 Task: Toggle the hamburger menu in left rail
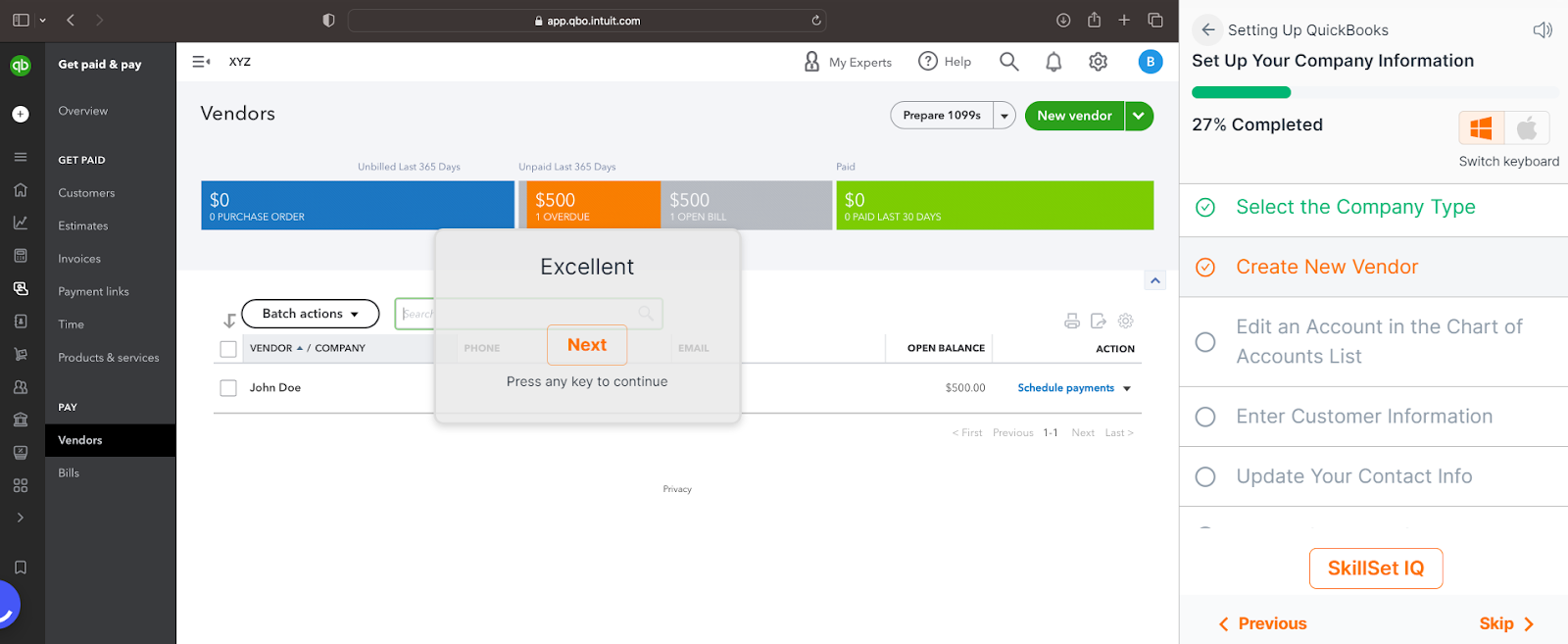[21, 157]
